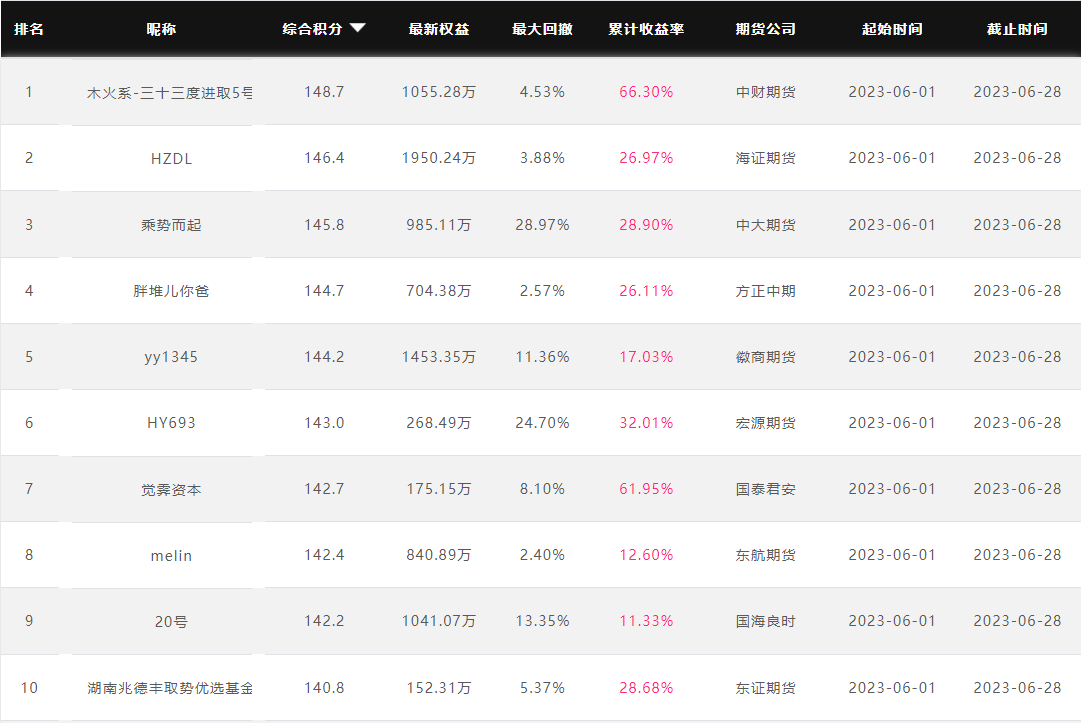Screen dimensions: 1081x723
Task: Open nickname yy1345
Action: (x=172, y=357)
